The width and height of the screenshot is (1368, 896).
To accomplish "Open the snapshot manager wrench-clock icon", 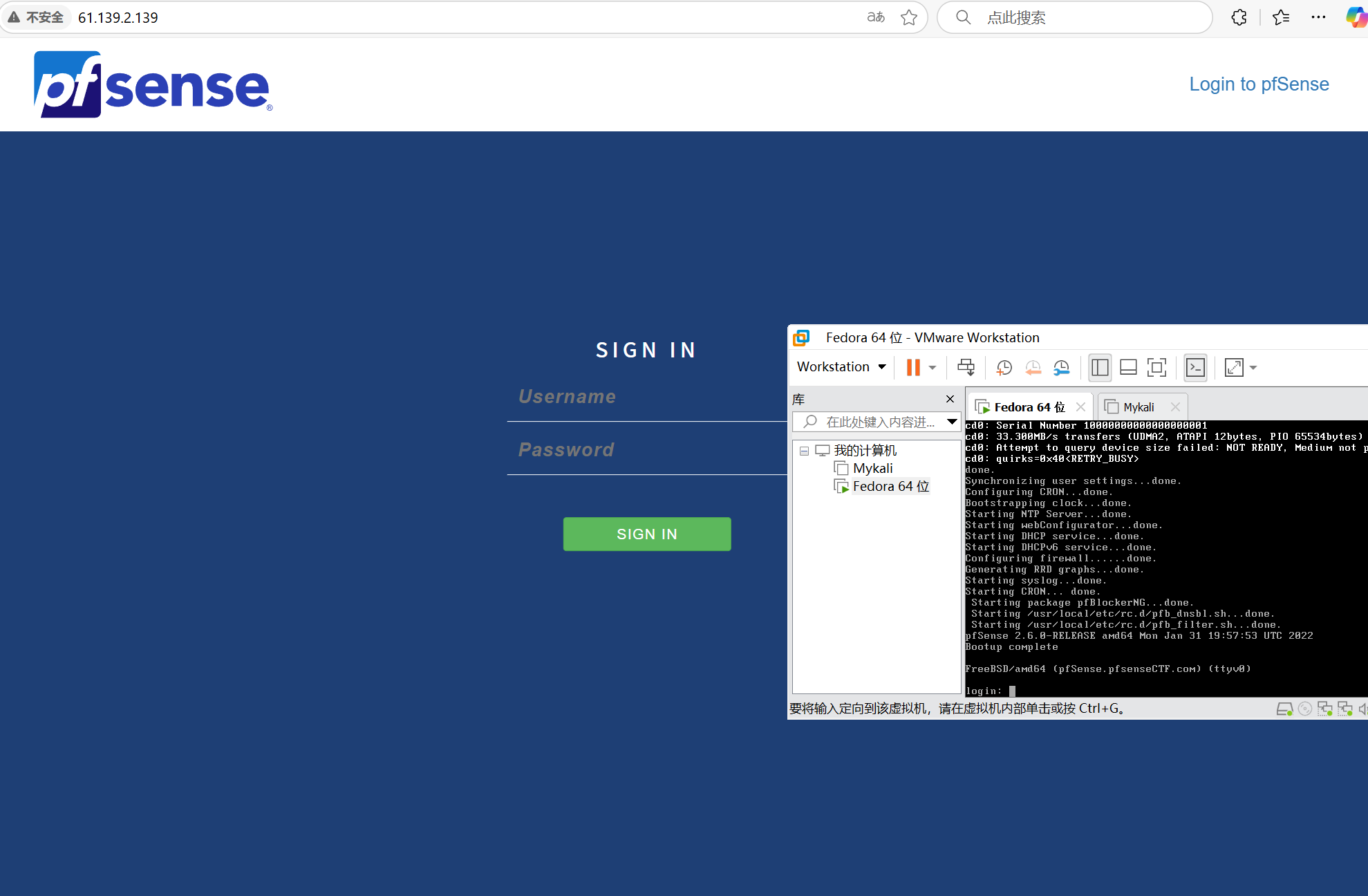I will pyautogui.click(x=1061, y=367).
